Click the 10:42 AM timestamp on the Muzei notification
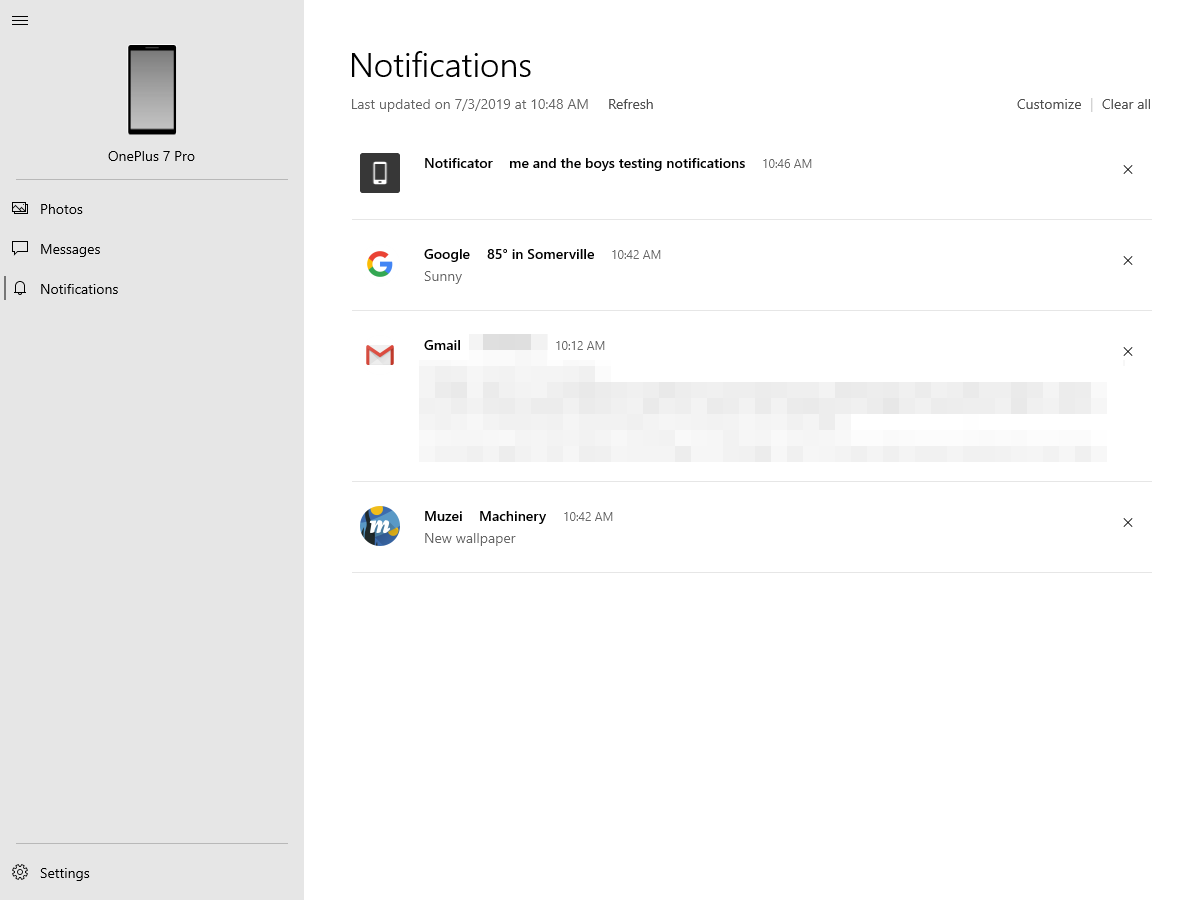This screenshot has height=900, width=1200. tap(588, 517)
